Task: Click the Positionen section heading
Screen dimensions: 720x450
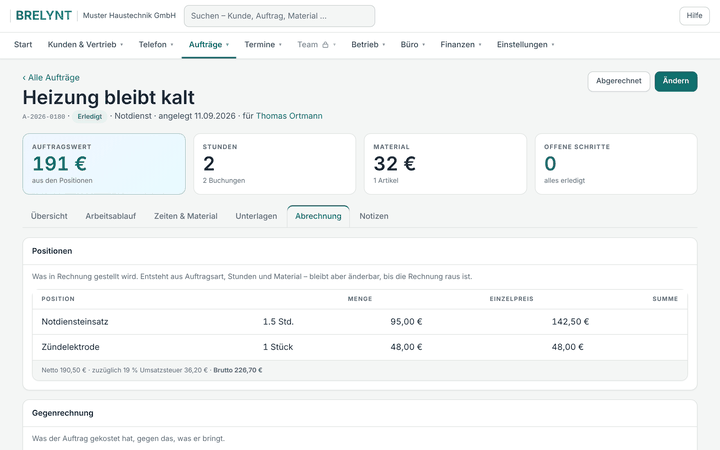Action: pyautogui.click(x=52, y=251)
